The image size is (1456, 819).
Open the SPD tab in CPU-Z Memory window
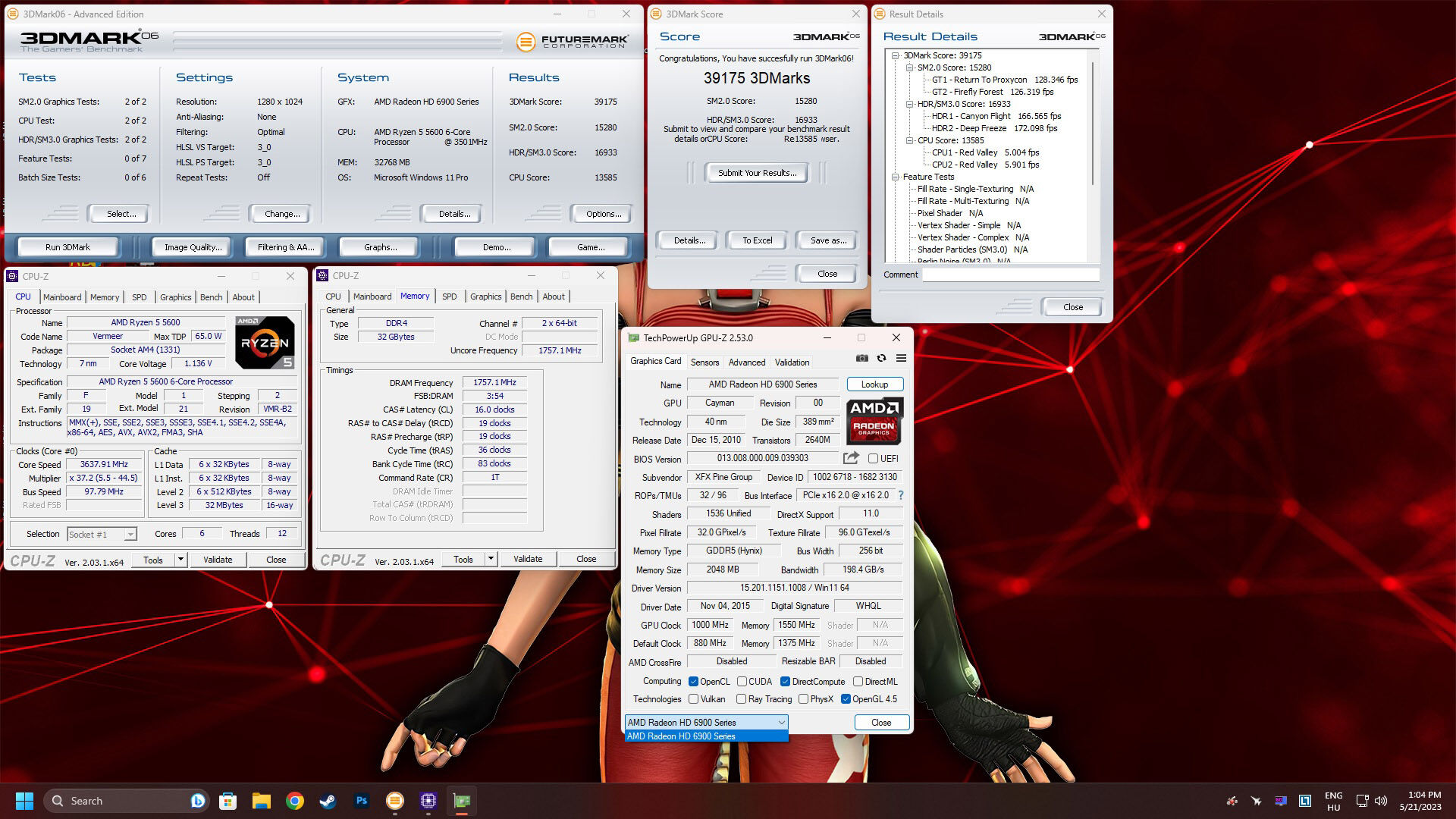point(450,297)
